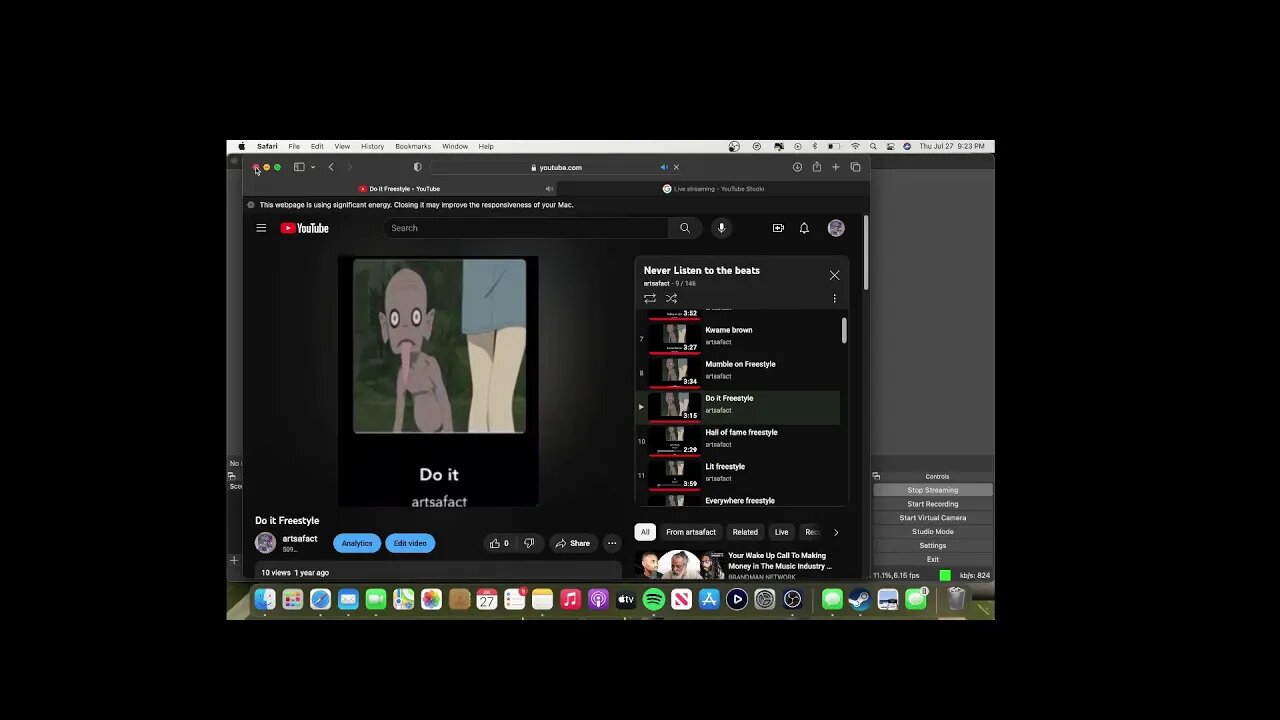Toggle playlist shuffle
The width and height of the screenshot is (1280, 720).
[672, 298]
